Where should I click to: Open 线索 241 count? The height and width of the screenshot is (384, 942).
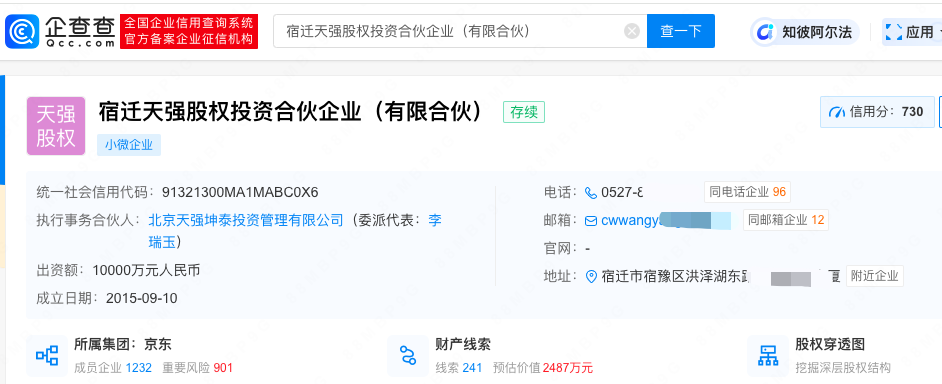pos(458,368)
